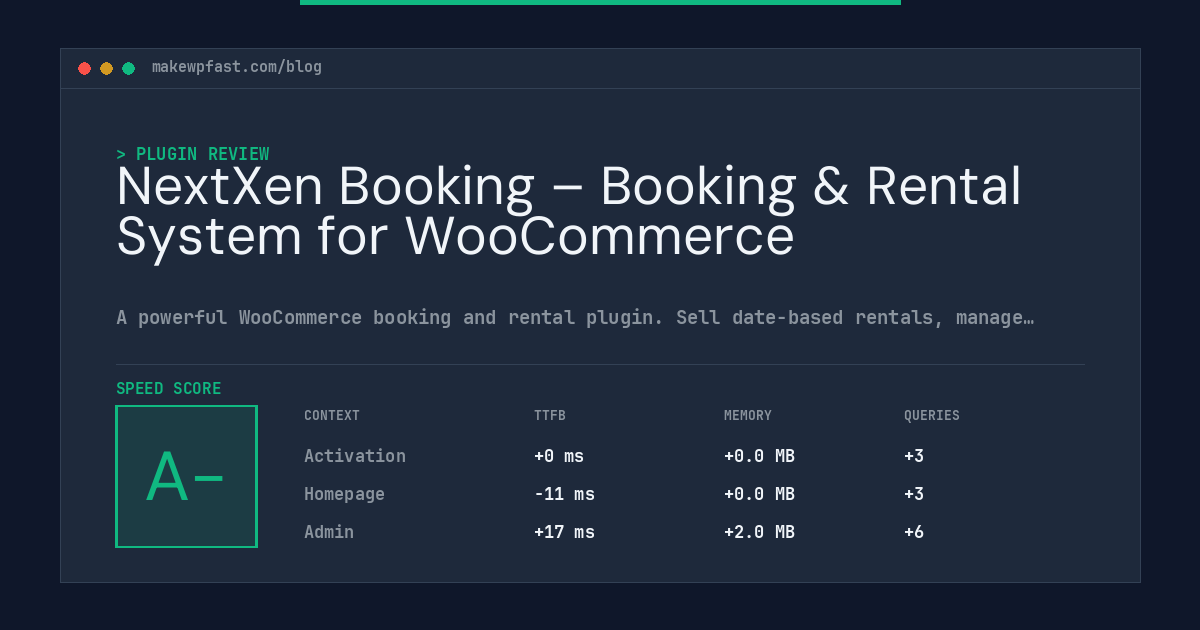Click Admin queries value '+6'

click(x=914, y=532)
